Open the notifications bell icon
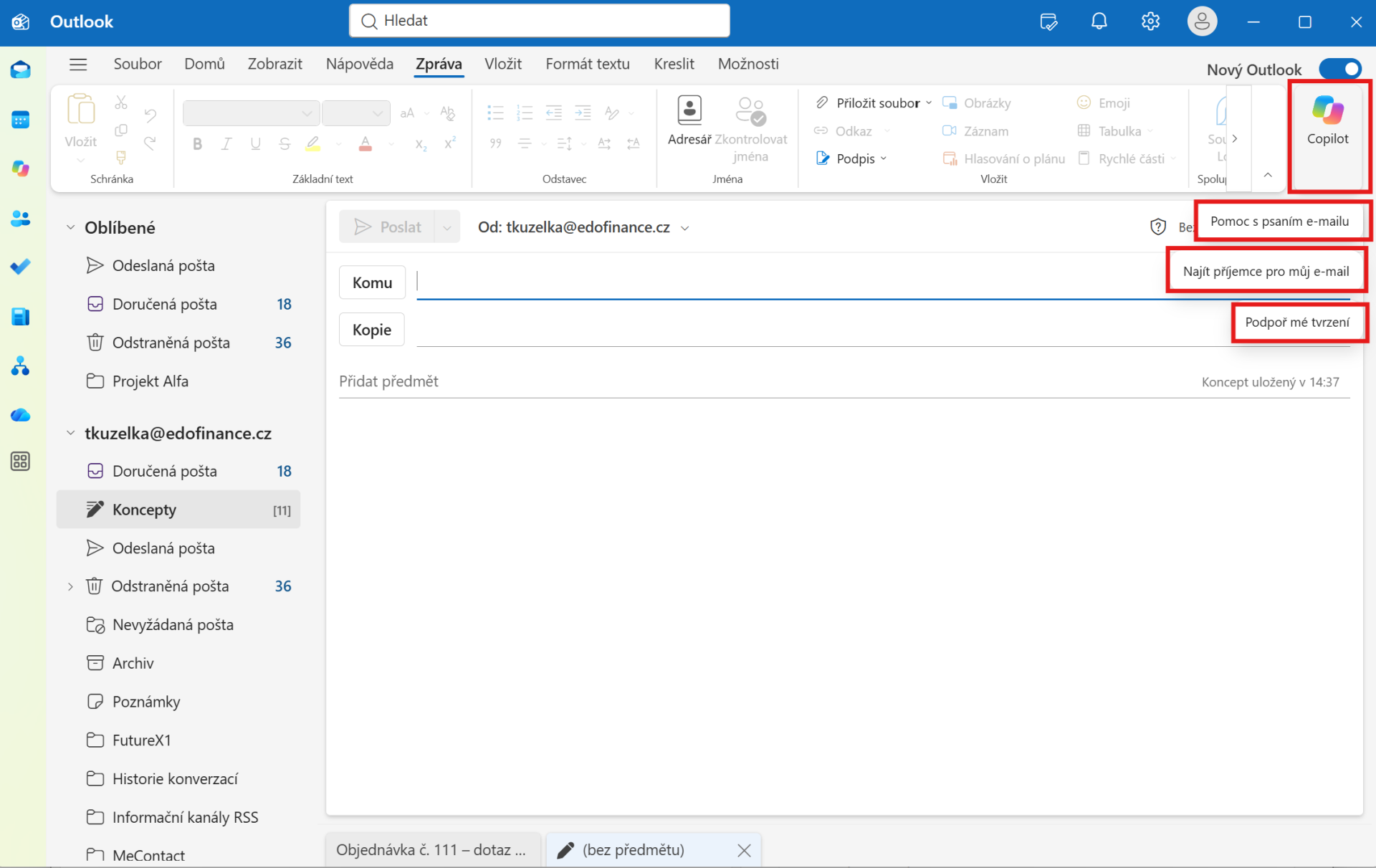This screenshot has height=868, width=1376. coord(1099,22)
